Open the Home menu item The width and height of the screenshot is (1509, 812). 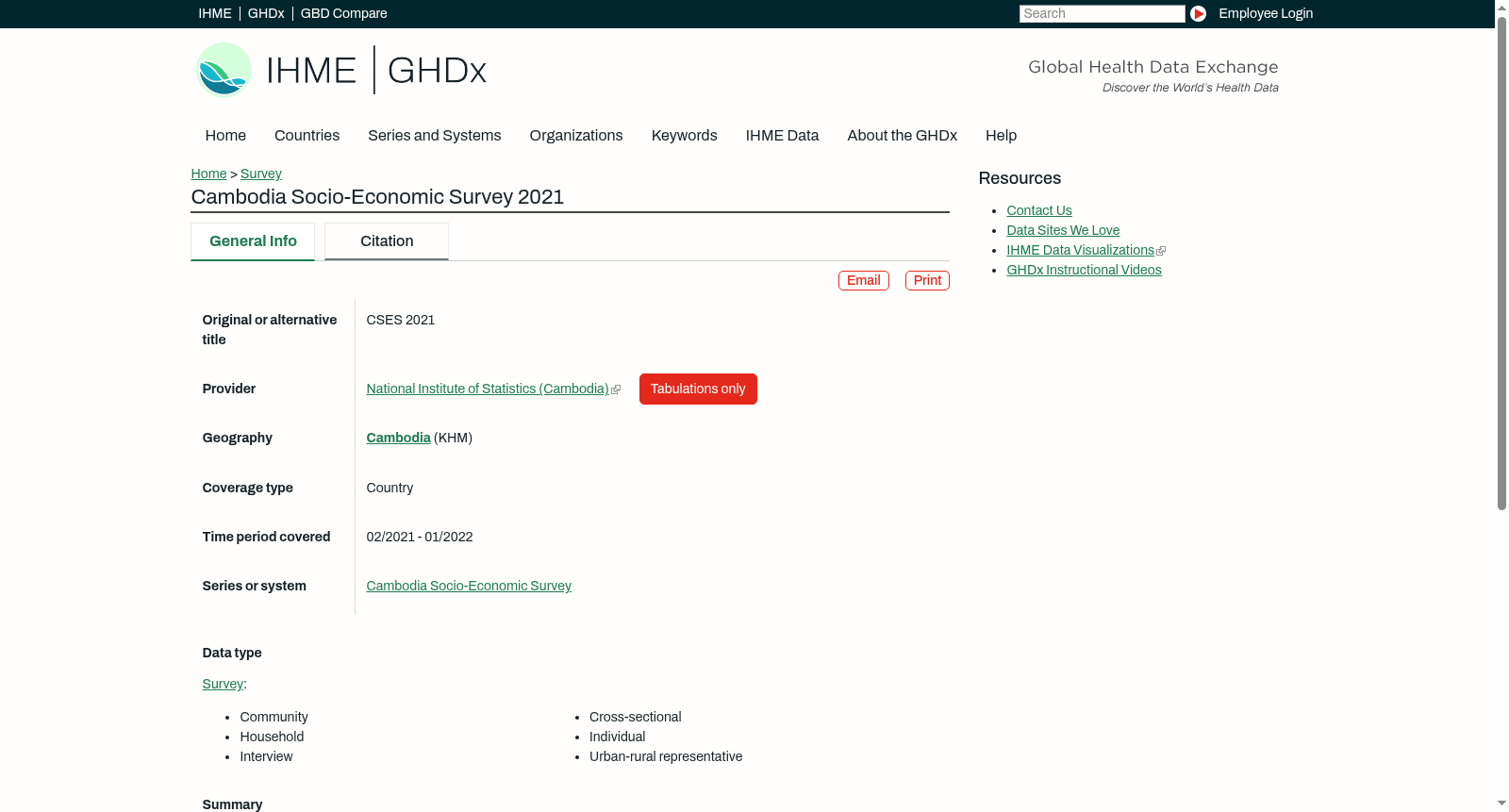(x=225, y=136)
